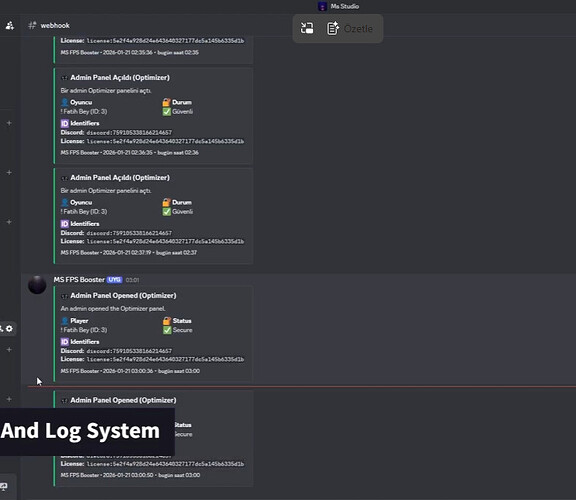Click the Identifiers heading in 02:37:19 embed

85,224
